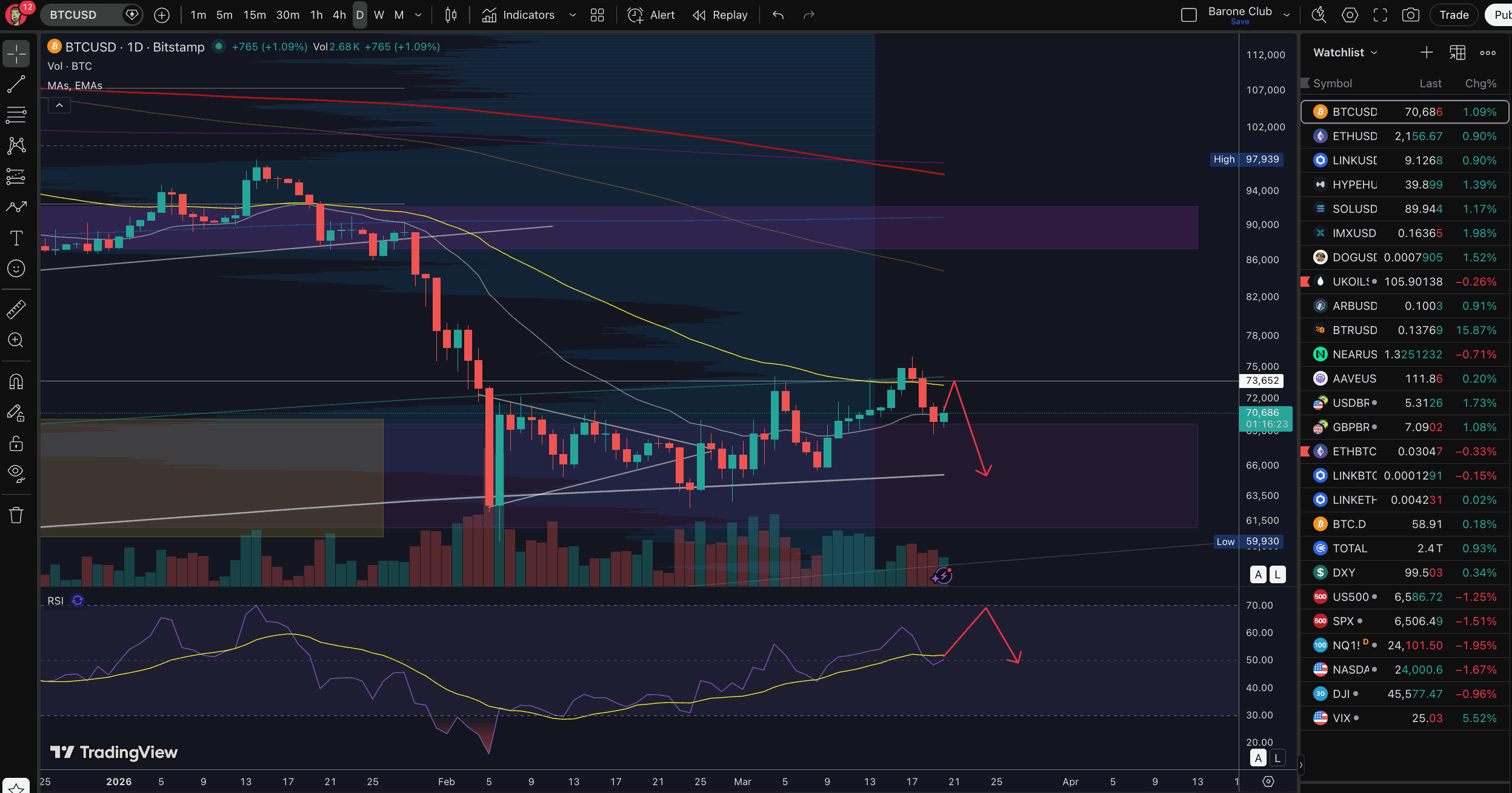This screenshot has width=1512, height=793.
Task: Open the Indicators dropdown arrow
Action: pos(572,15)
